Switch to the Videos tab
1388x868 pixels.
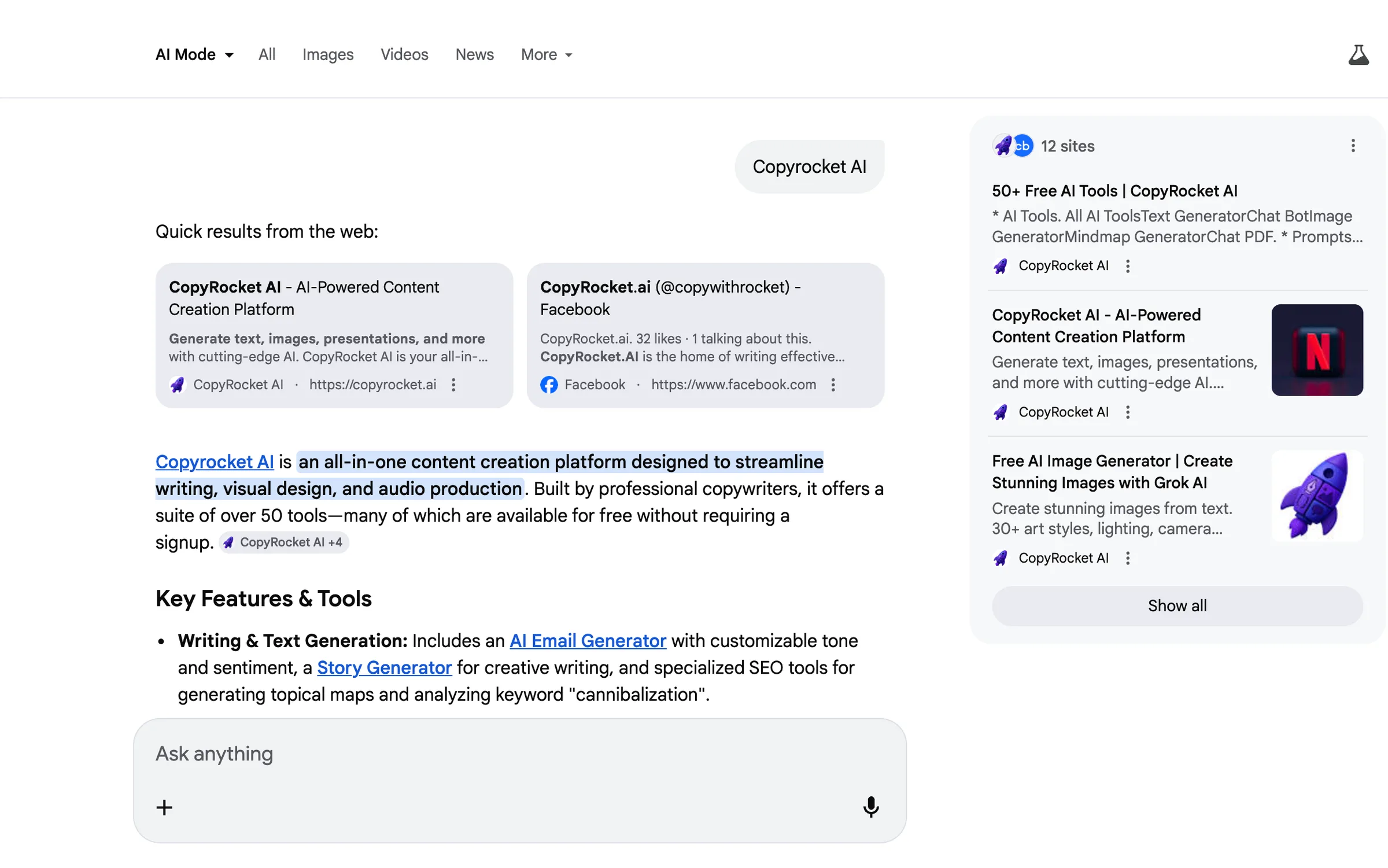pos(404,55)
